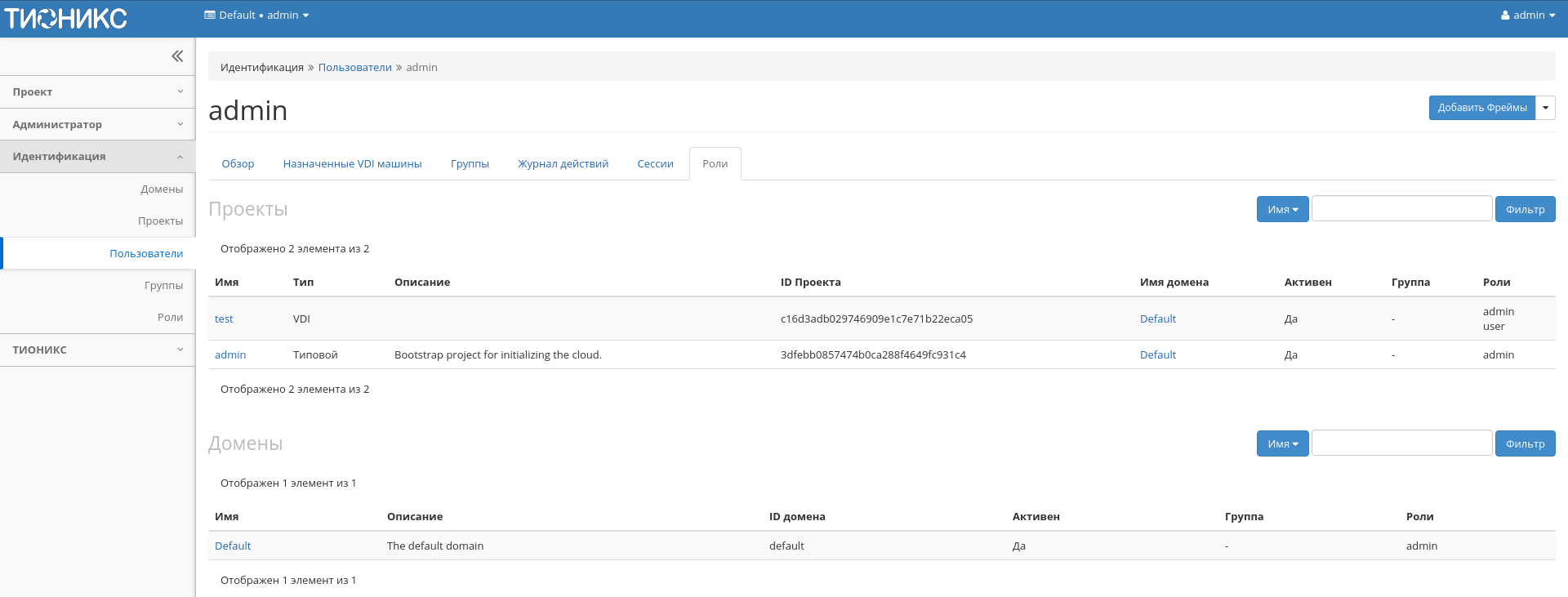Image resolution: width=1568 pixels, height=597 pixels.
Task: Click Фильтр button in Проекты section
Action: pos(1525,210)
